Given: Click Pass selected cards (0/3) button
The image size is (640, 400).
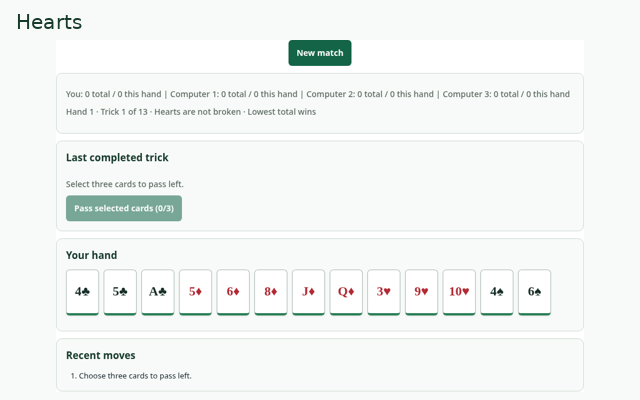Looking at the screenshot, I should [124, 208].
